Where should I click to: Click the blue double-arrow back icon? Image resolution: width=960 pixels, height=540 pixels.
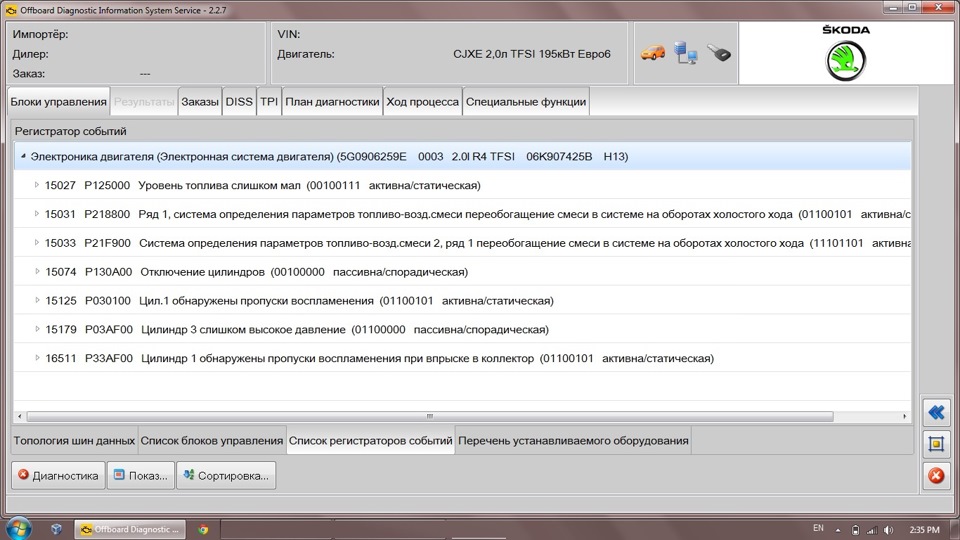tap(936, 412)
